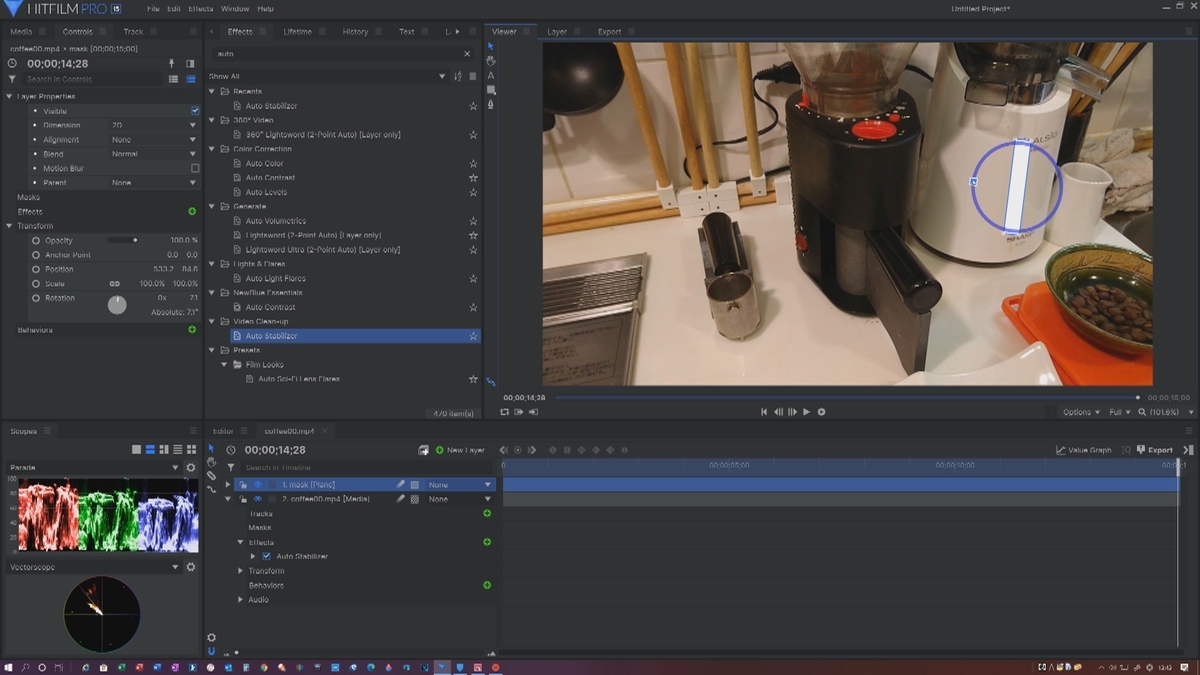1200x675 pixels.
Task: Switch to the Media tab
Action: [x=21, y=32]
